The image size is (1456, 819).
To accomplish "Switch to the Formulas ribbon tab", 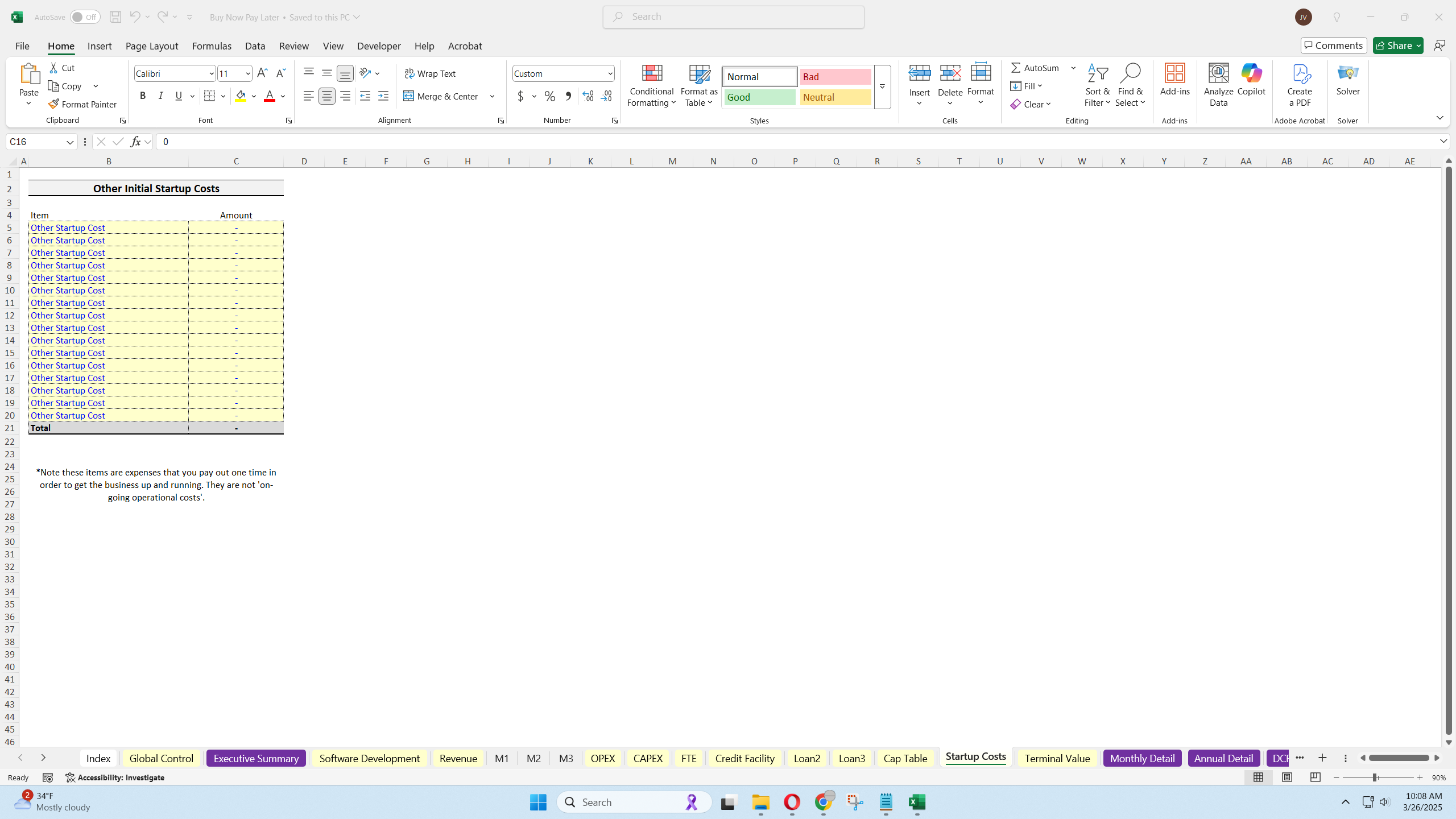I will click(x=211, y=46).
